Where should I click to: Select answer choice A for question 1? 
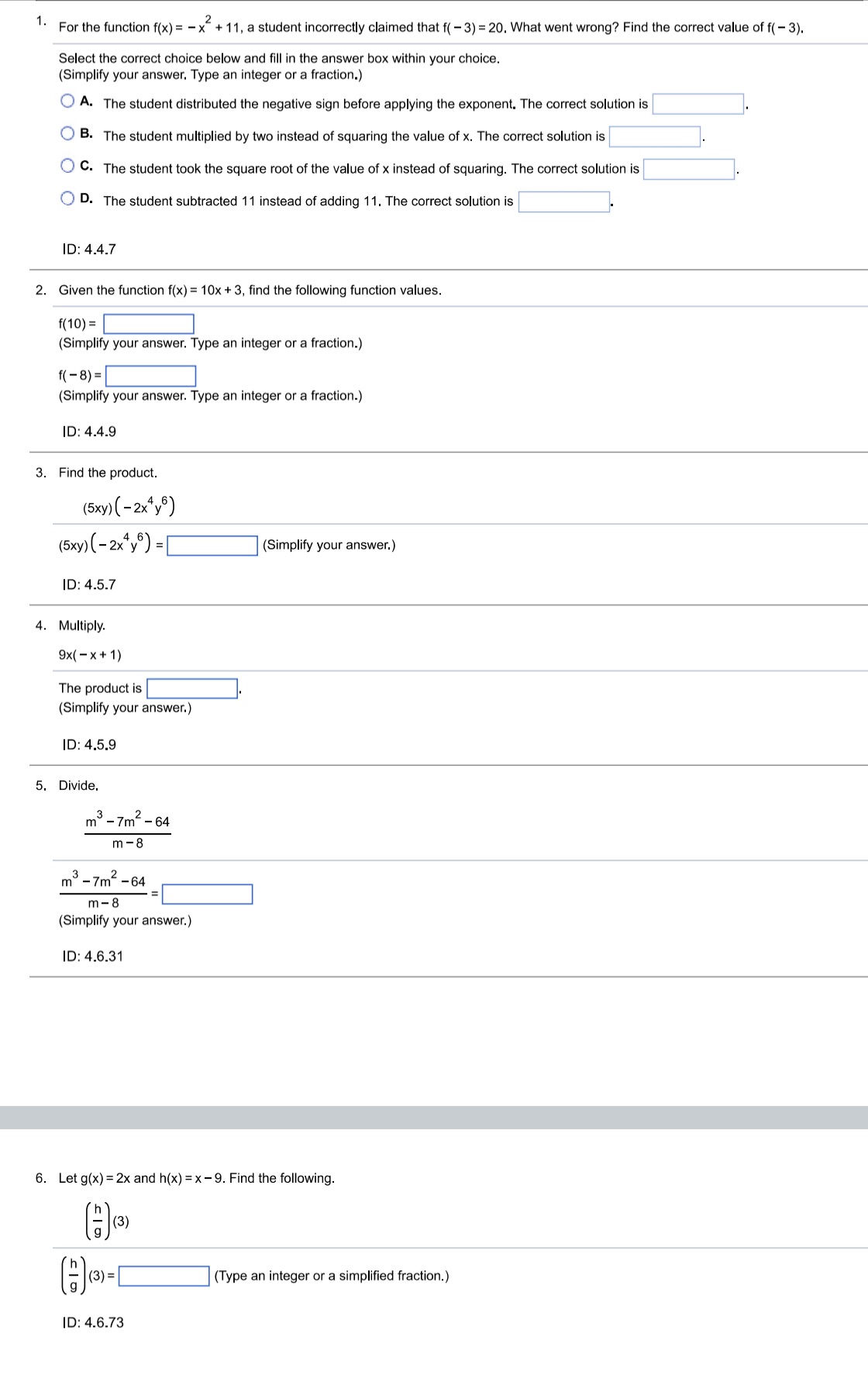(67, 99)
